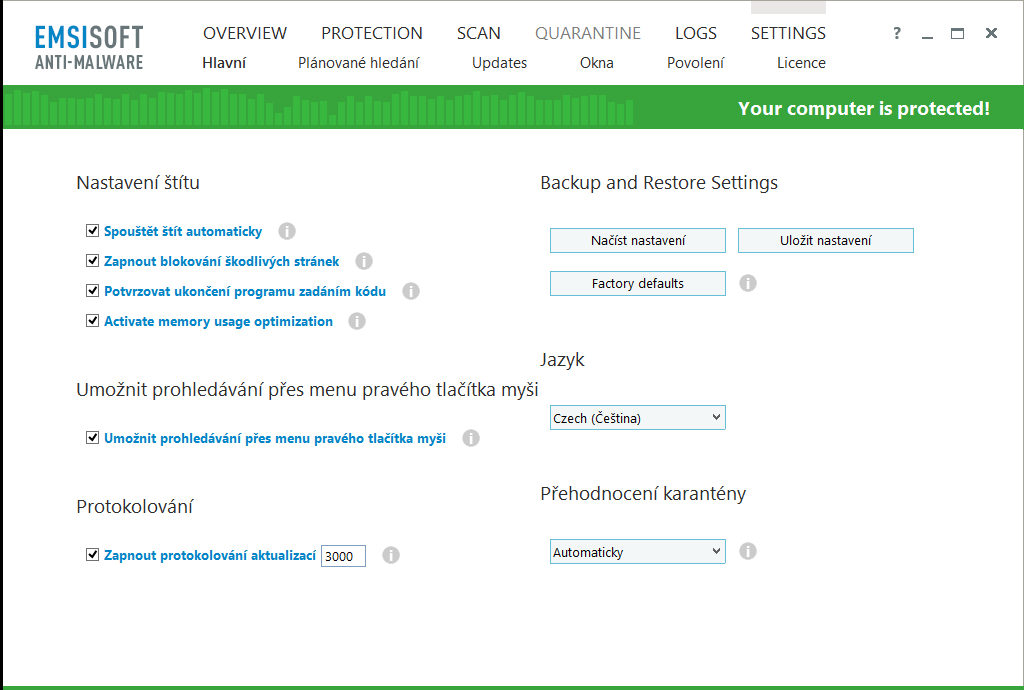Show info for right-click menu scanning checkbox

[x=471, y=438]
